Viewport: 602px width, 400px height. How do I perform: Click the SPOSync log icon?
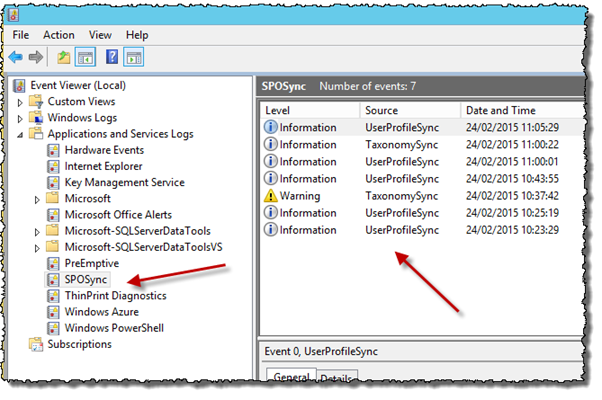click(x=53, y=279)
